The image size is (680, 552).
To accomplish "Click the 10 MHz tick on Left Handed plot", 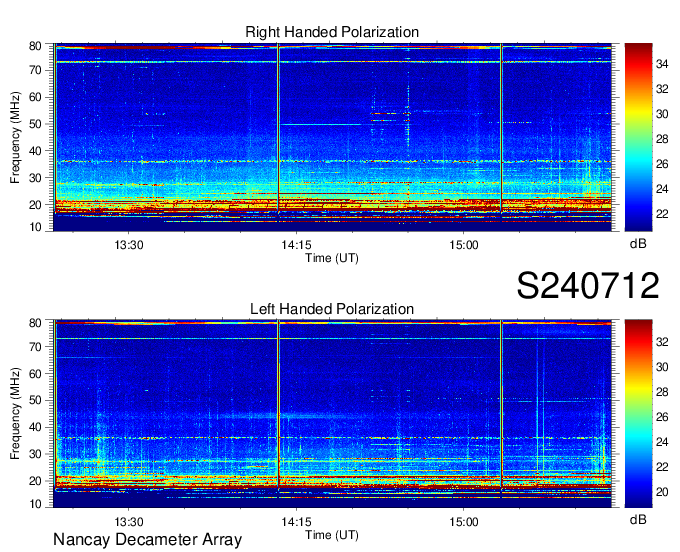I will pos(35,504).
